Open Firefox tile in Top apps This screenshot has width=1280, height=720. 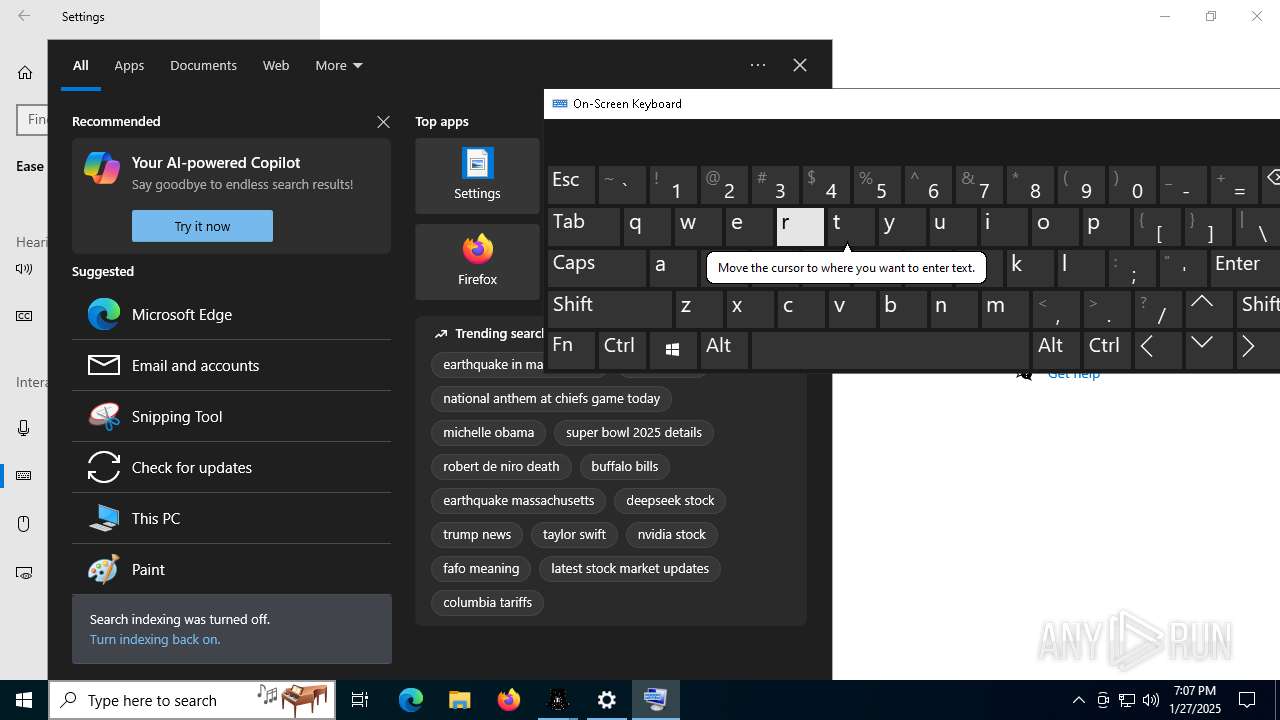point(477,262)
